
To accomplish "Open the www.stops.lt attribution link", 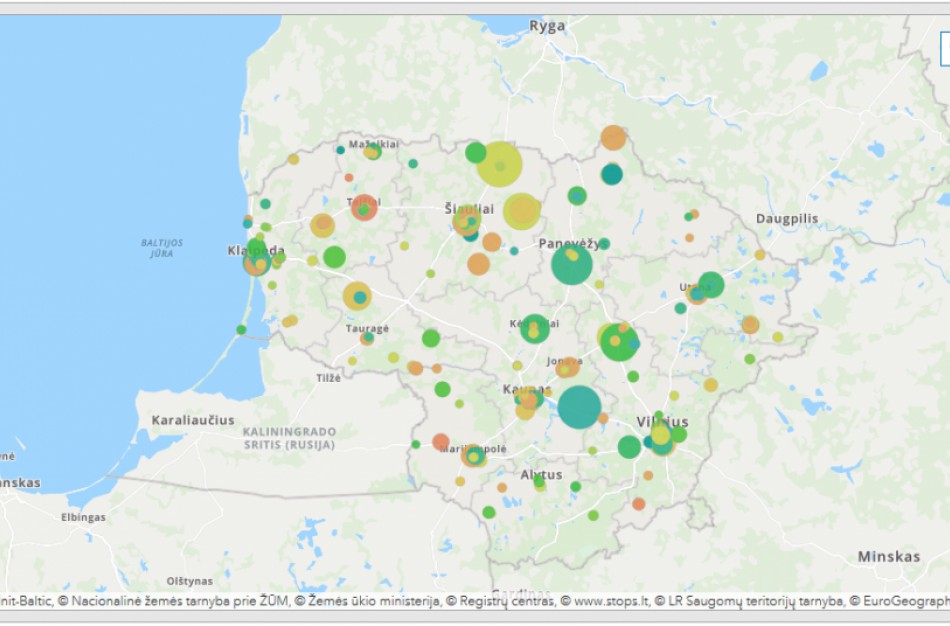I will tap(611, 603).
